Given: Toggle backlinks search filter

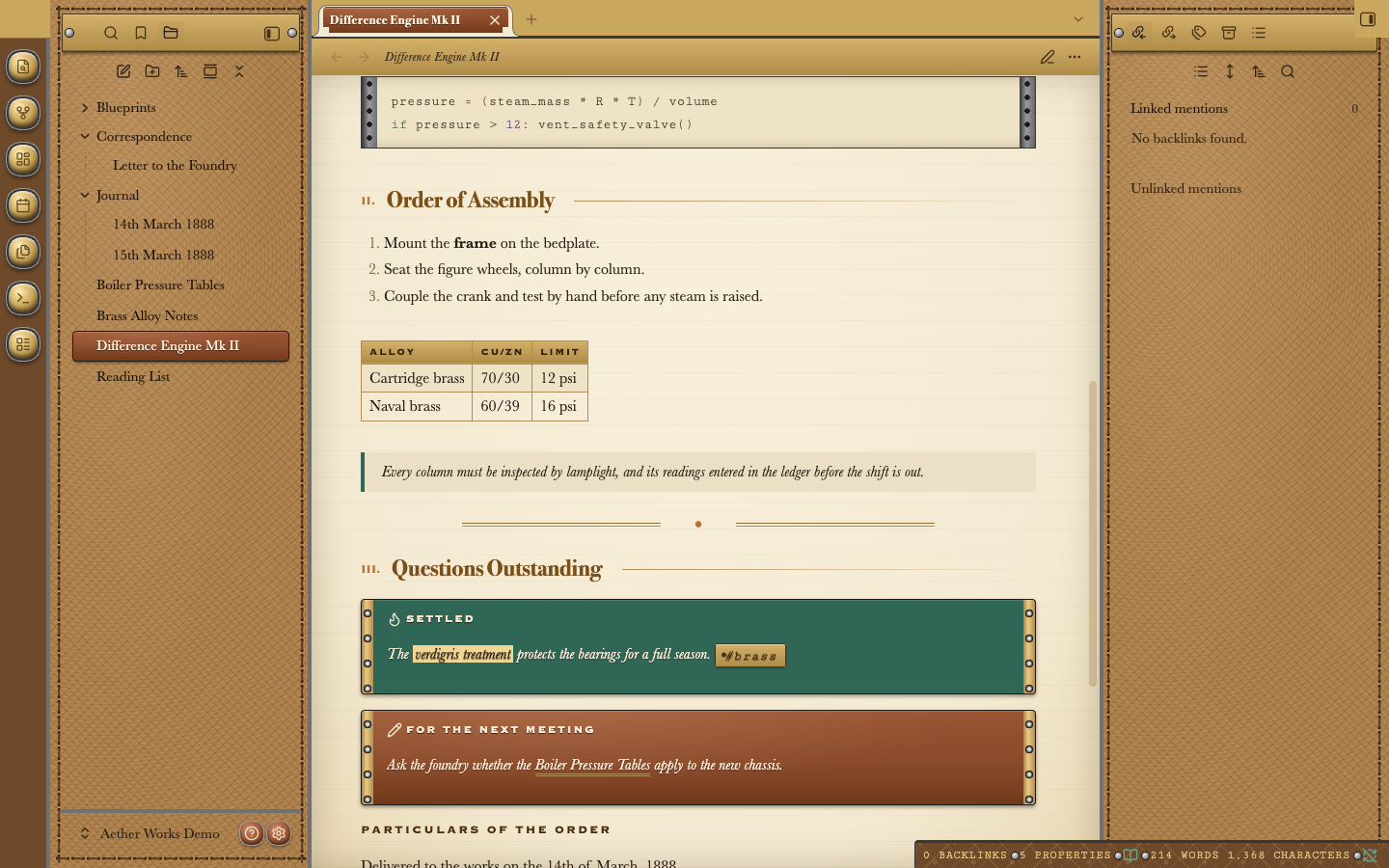Looking at the screenshot, I should pyautogui.click(x=1288, y=71).
